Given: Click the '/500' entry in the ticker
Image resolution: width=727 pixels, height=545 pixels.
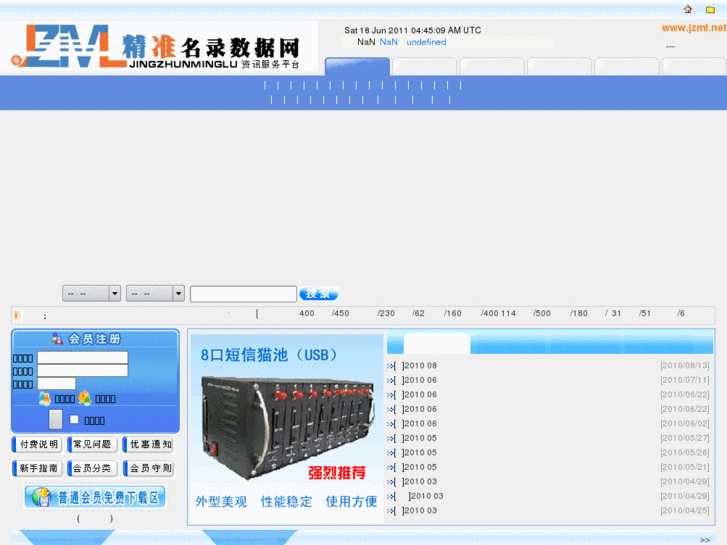Looking at the screenshot, I should (x=542, y=314).
